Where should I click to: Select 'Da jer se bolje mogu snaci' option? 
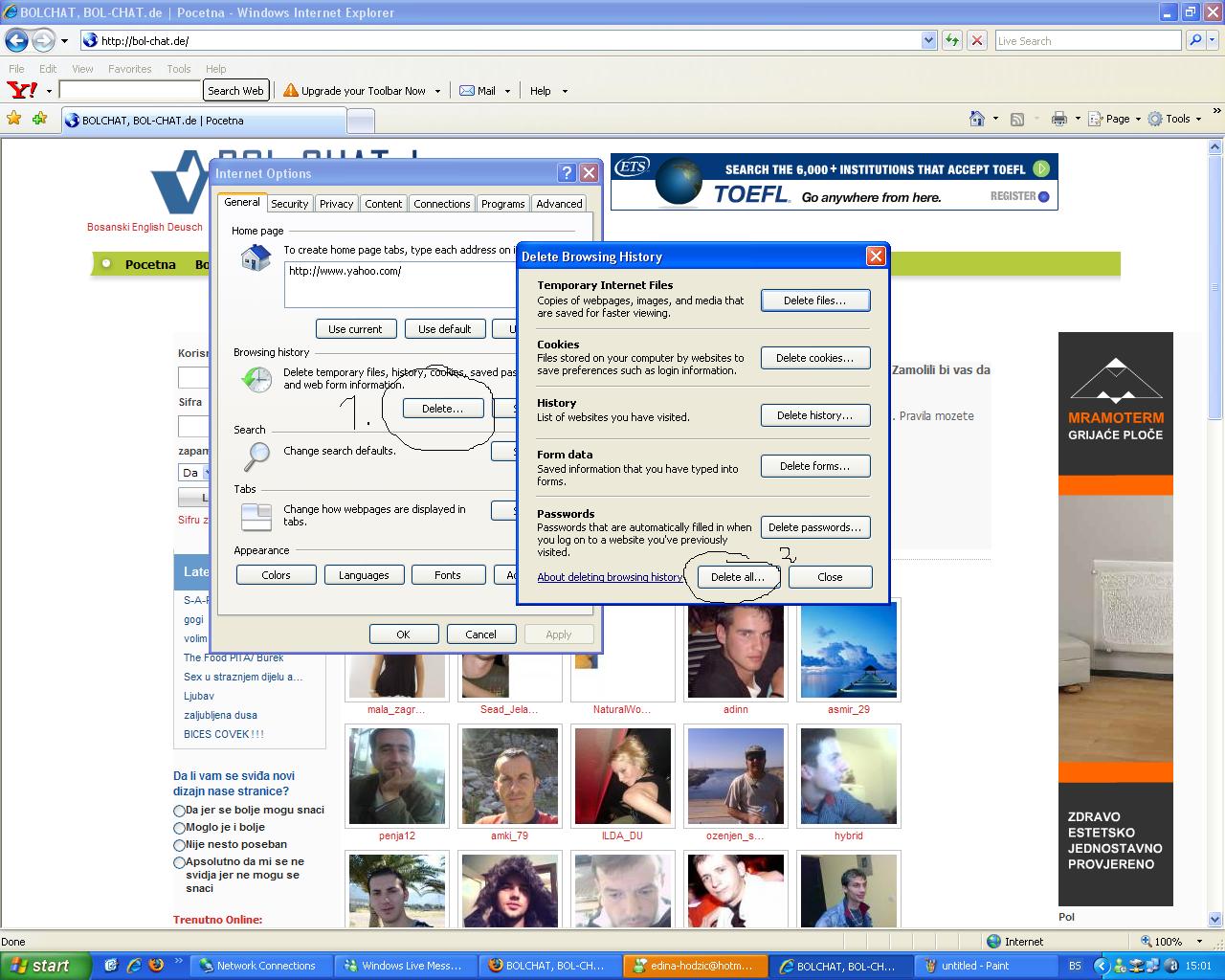click(179, 811)
